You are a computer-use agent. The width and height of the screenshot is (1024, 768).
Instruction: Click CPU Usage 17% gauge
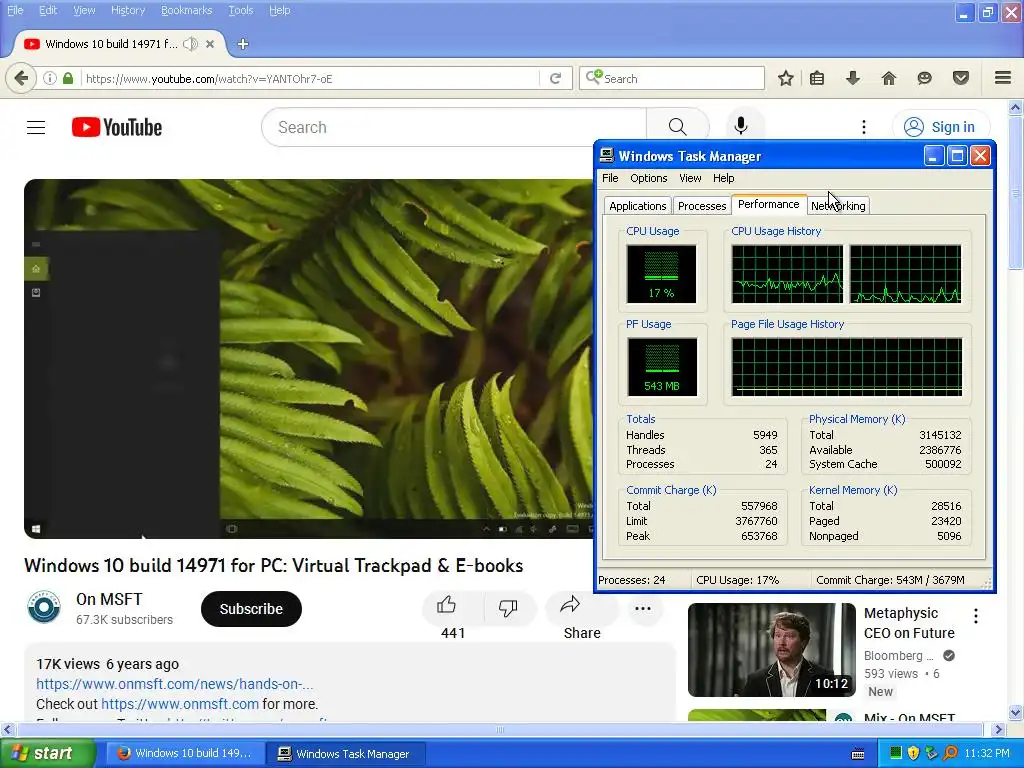661,274
